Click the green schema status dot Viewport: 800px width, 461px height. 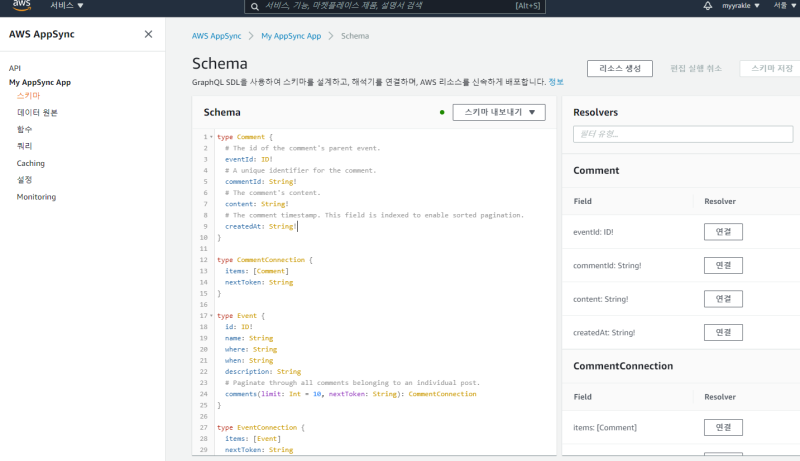pyautogui.click(x=442, y=112)
